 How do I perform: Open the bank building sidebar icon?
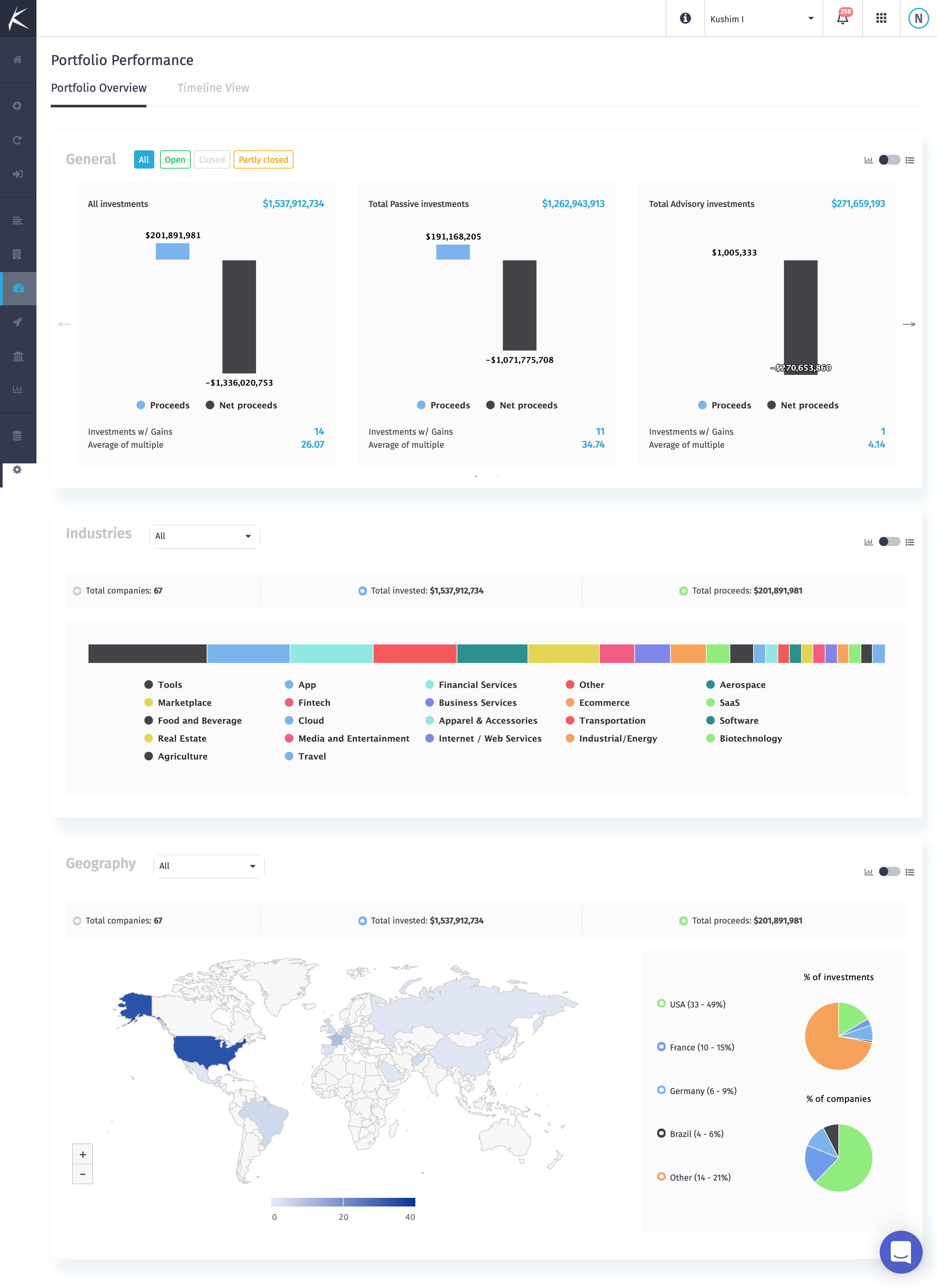tap(18, 356)
